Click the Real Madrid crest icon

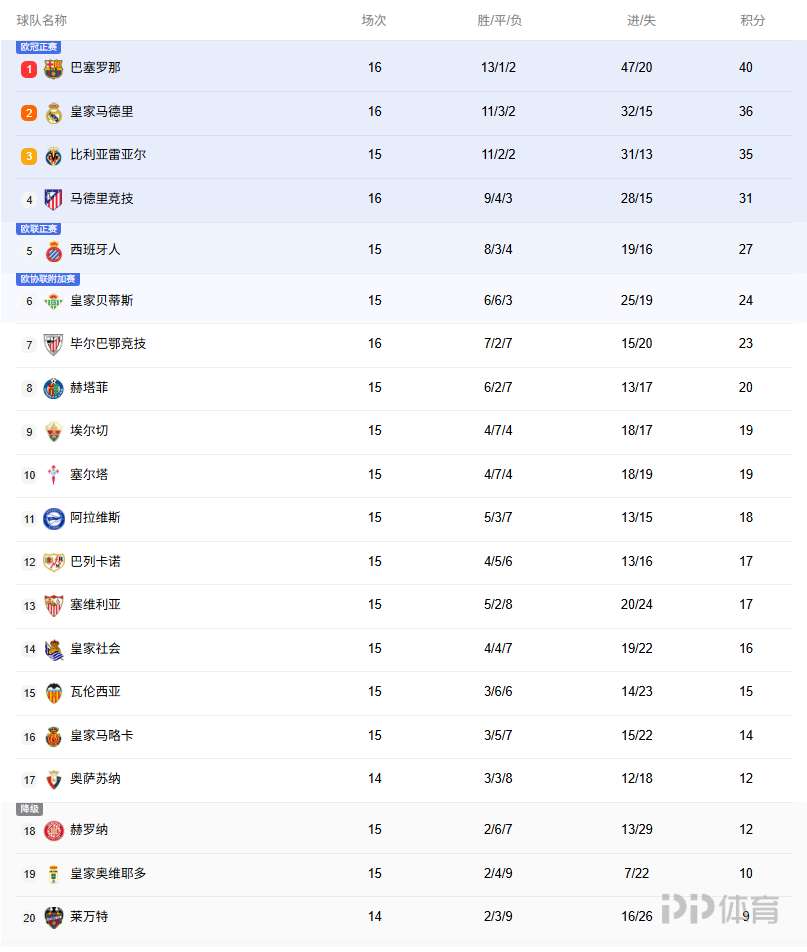tap(54, 113)
